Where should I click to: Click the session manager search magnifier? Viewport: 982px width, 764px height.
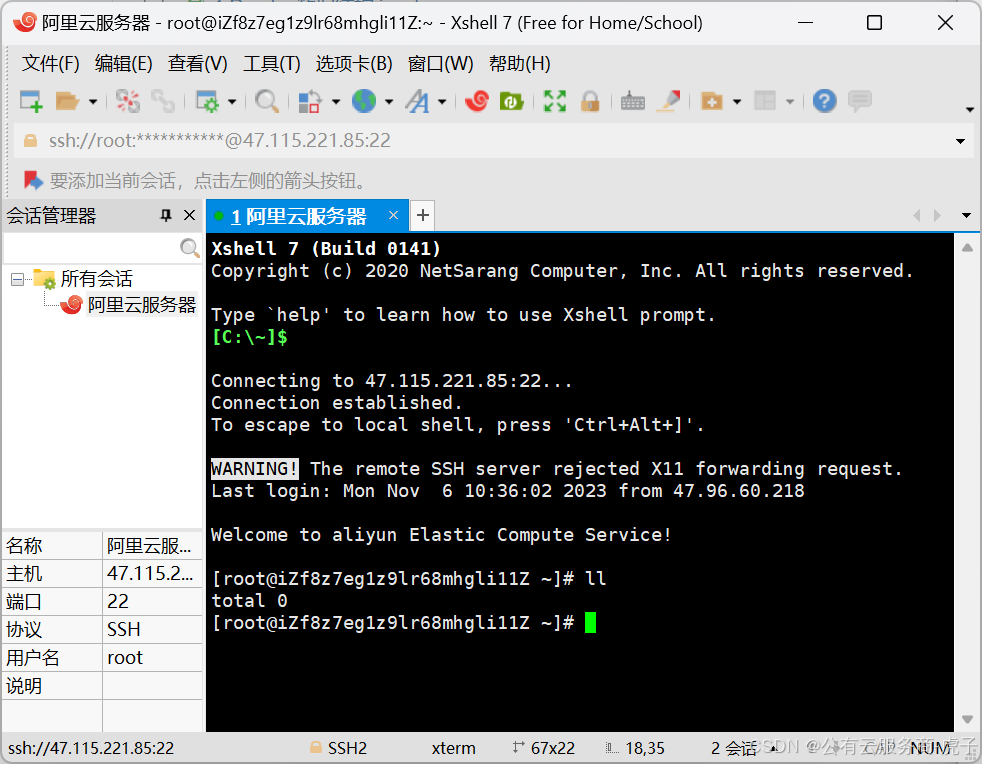coord(189,248)
